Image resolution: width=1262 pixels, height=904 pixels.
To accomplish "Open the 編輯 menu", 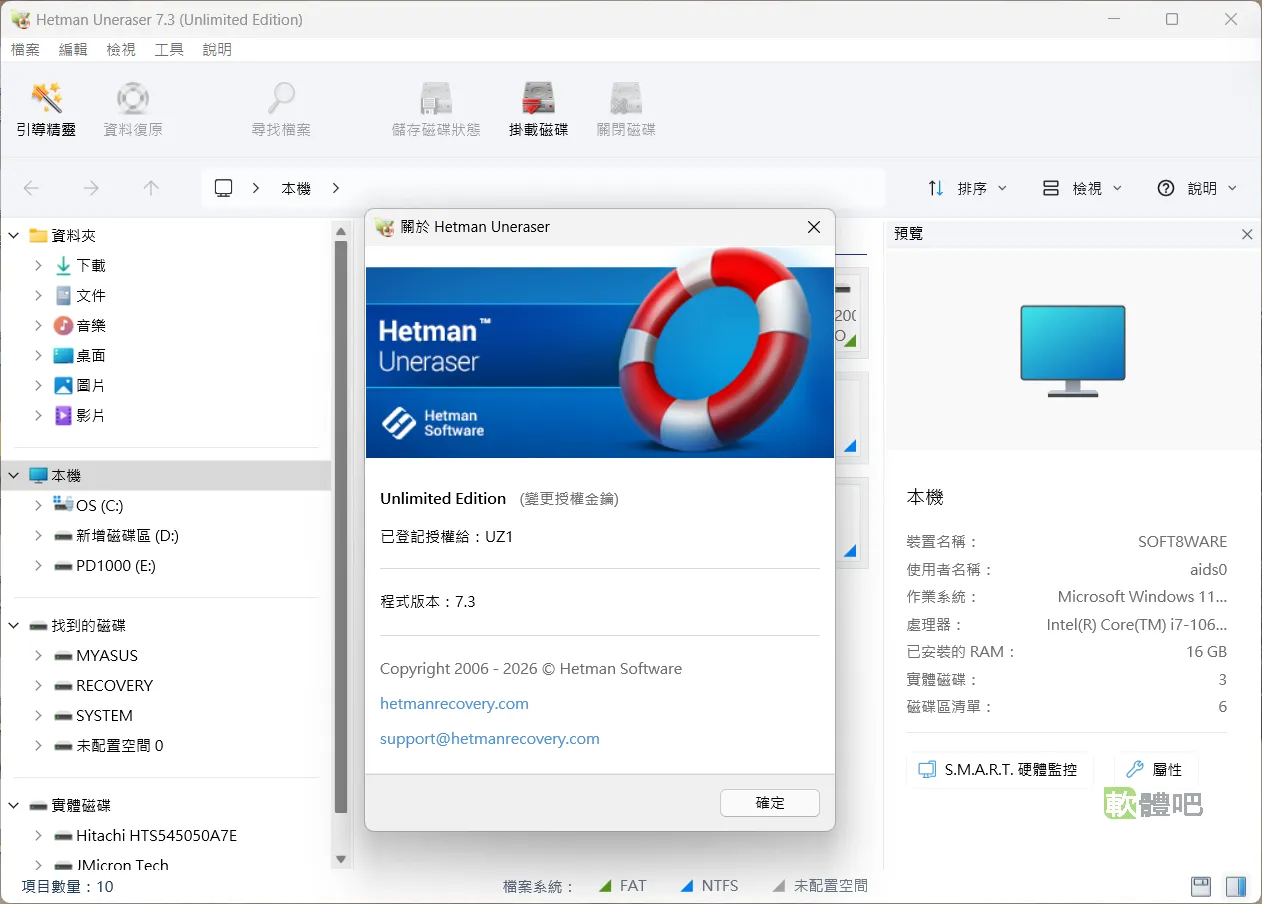I will point(73,49).
